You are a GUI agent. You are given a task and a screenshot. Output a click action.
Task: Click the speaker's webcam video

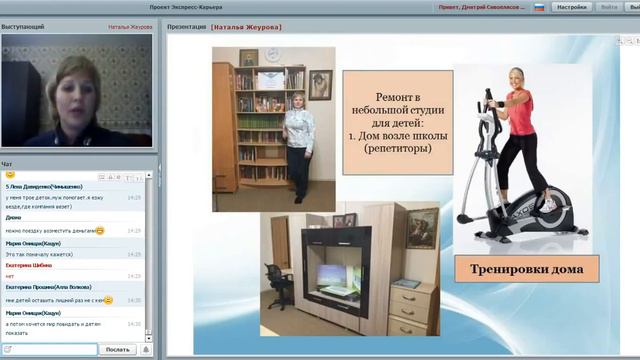(77, 90)
